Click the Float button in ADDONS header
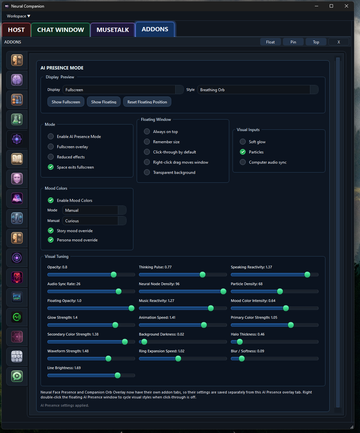The image size is (360, 433). point(270,42)
